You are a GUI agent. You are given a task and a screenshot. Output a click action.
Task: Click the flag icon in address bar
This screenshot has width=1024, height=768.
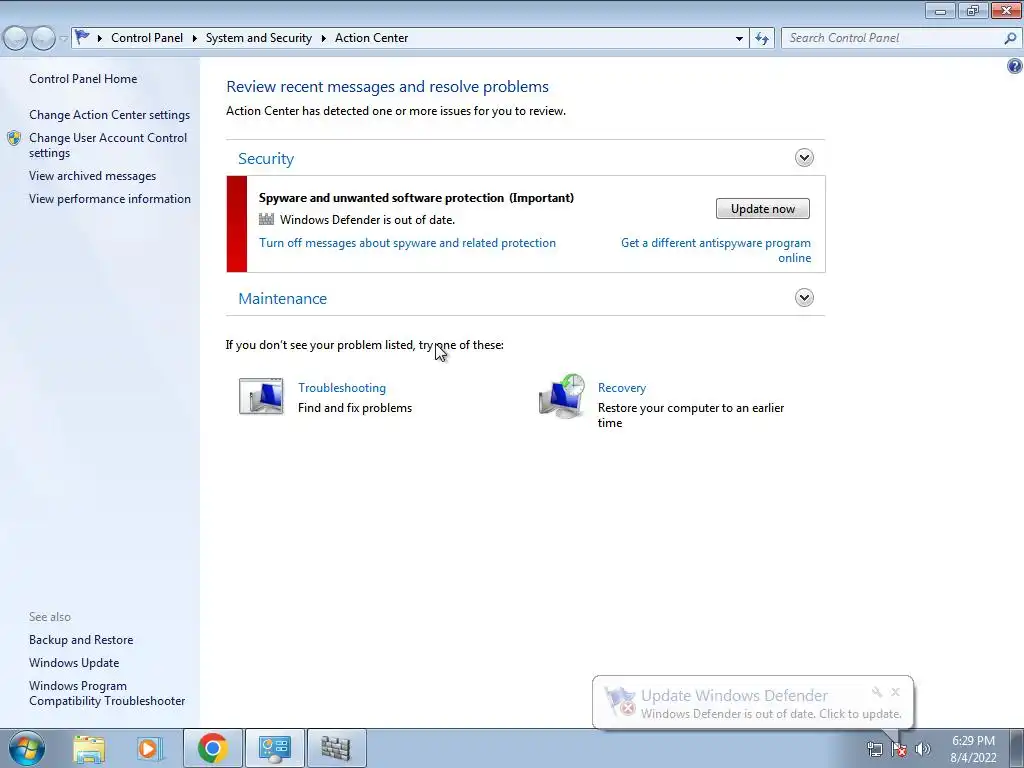(82, 37)
